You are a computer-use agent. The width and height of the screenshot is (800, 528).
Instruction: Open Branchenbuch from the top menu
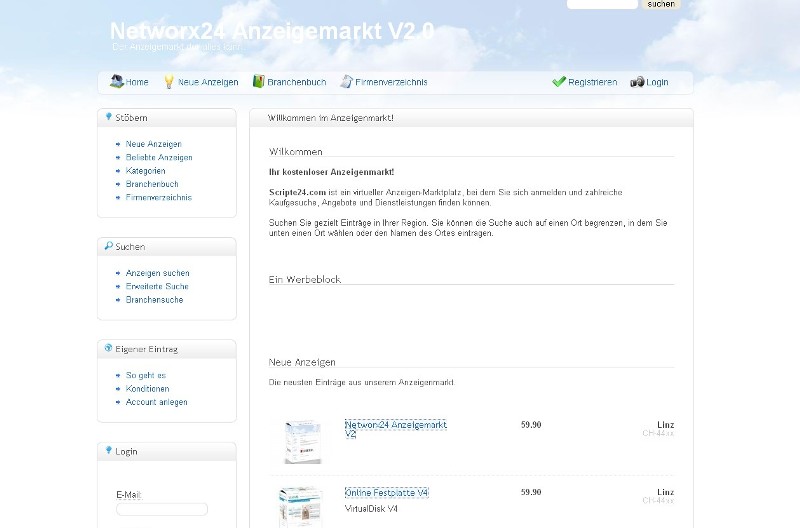click(296, 82)
